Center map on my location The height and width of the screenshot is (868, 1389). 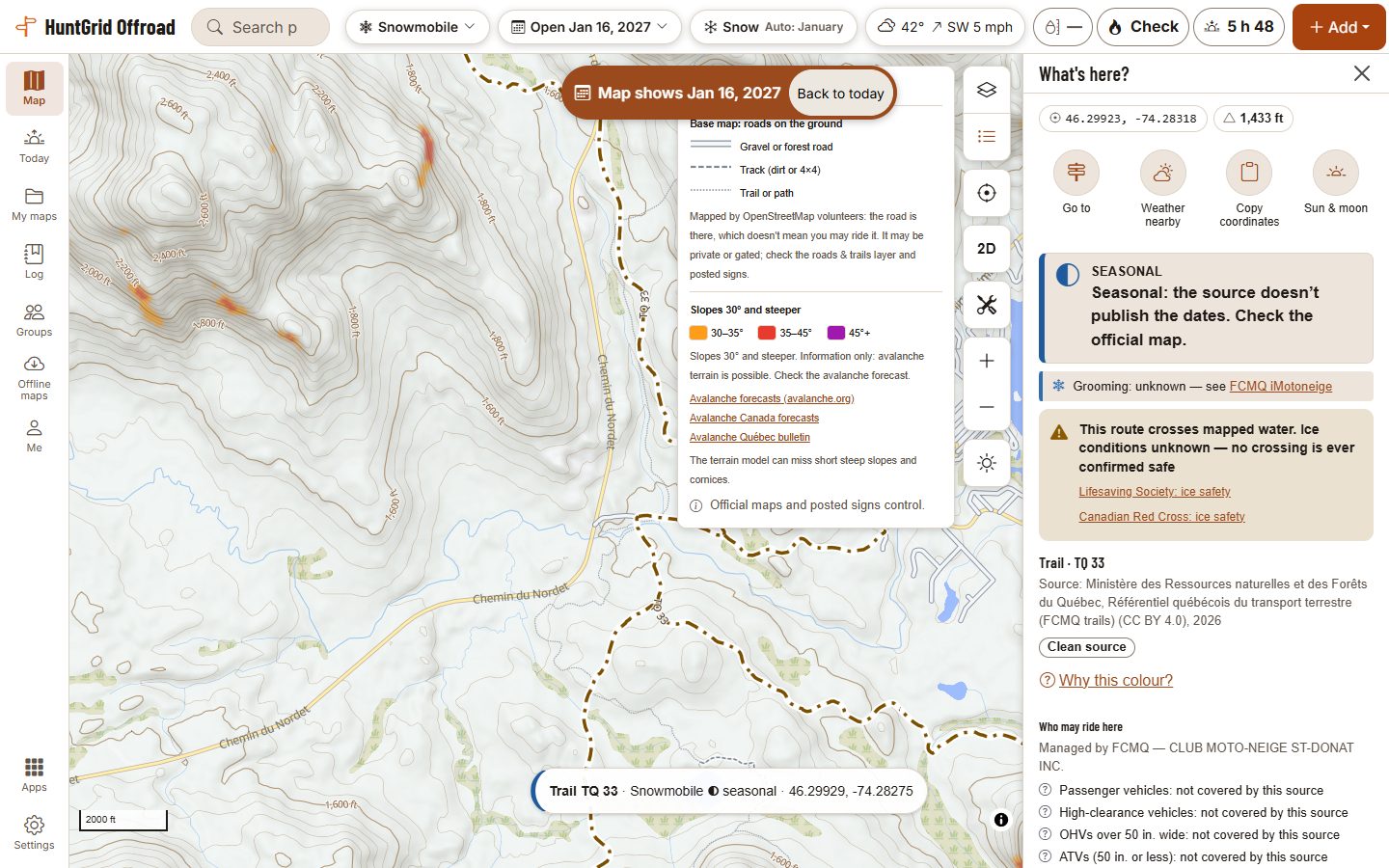coord(987,193)
